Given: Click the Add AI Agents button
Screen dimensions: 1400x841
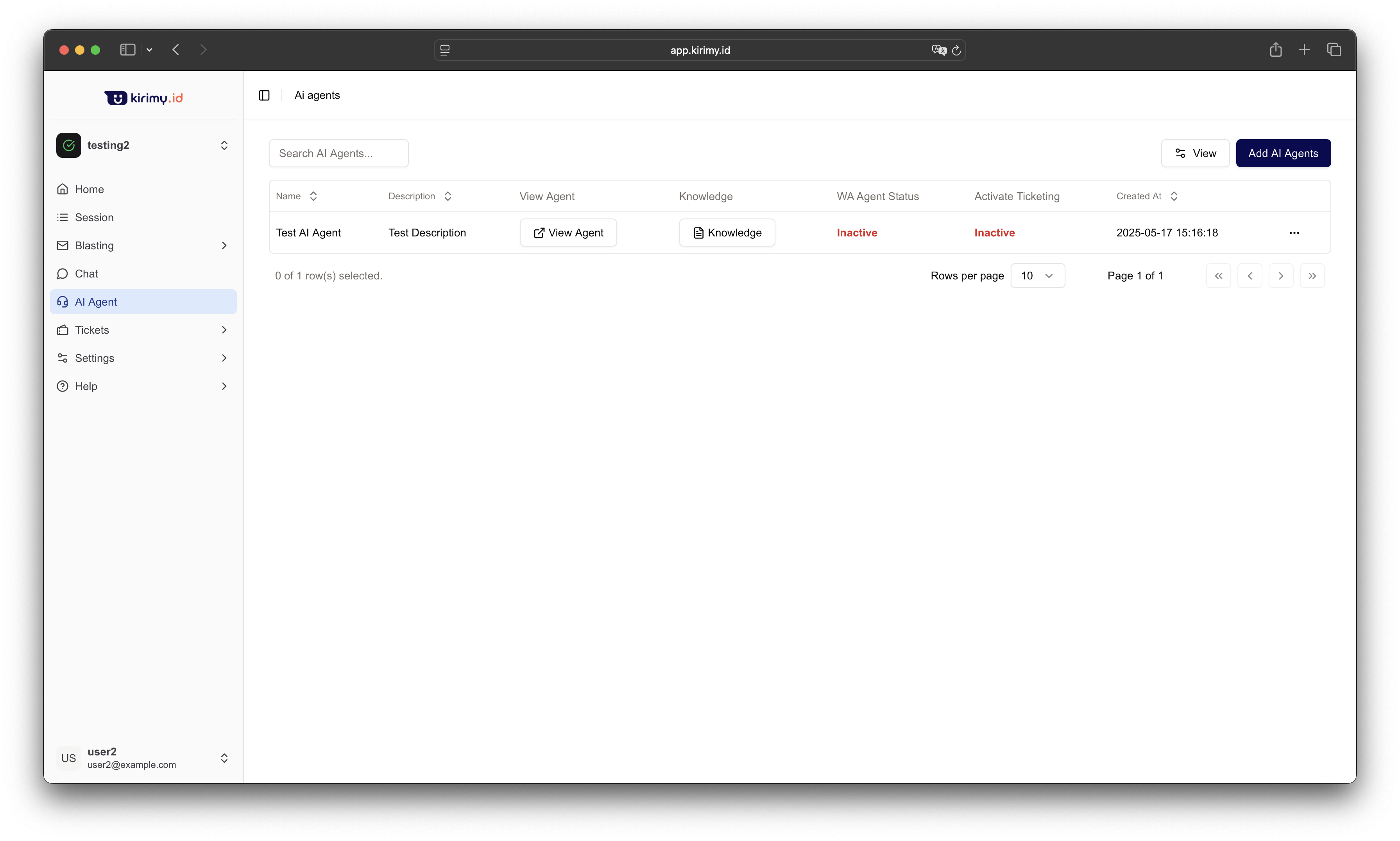Looking at the screenshot, I should (1283, 154).
